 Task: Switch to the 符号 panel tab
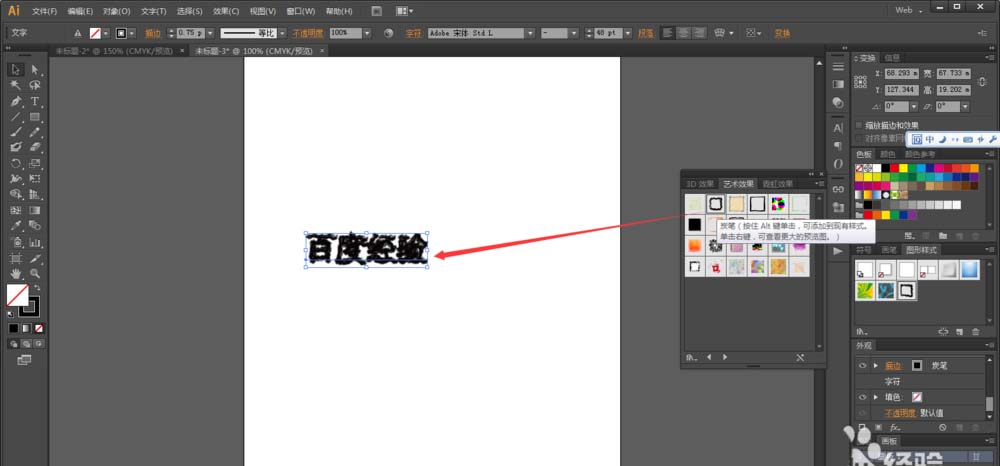[x=864, y=250]
